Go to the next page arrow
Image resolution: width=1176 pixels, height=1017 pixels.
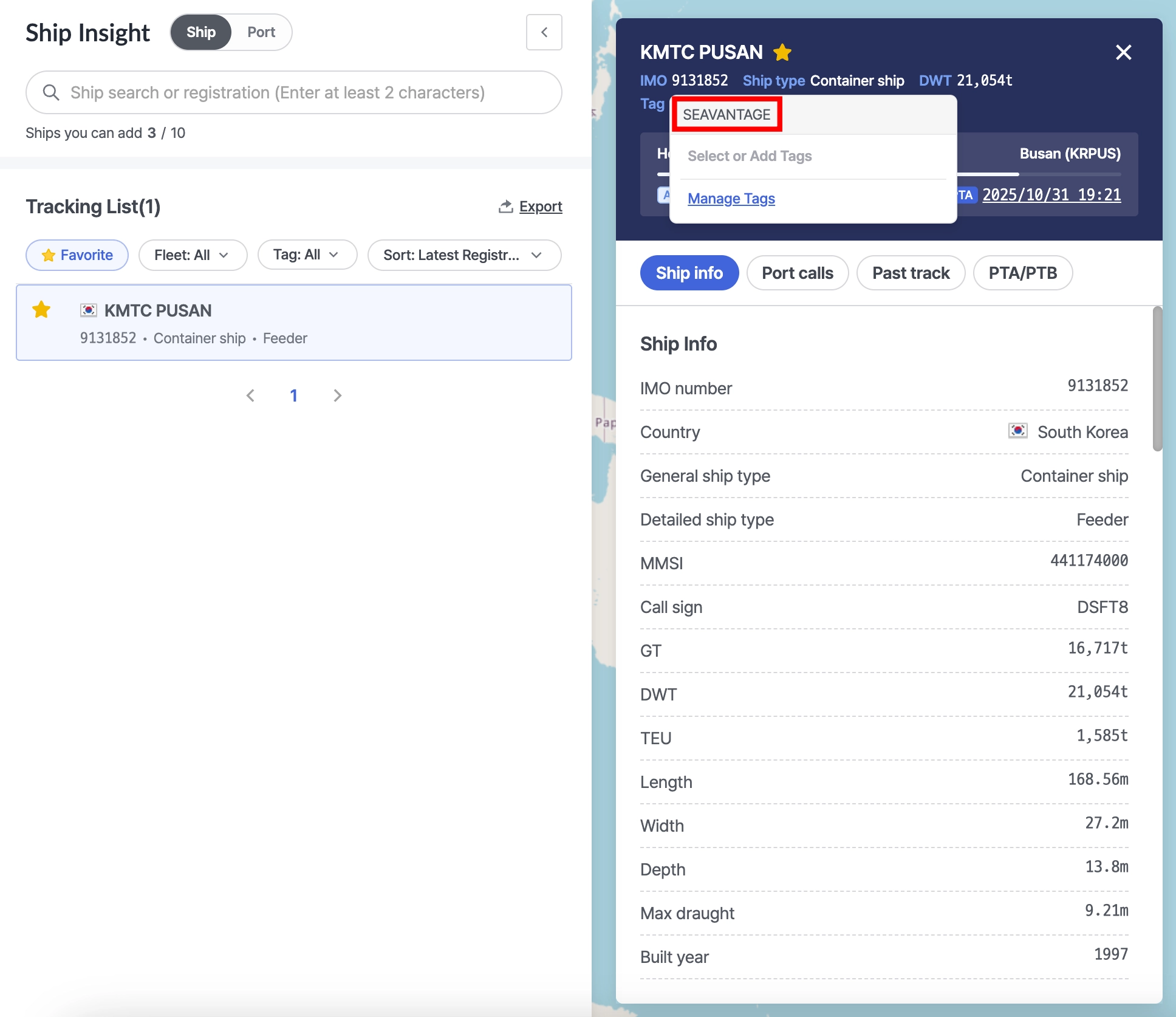338,395
